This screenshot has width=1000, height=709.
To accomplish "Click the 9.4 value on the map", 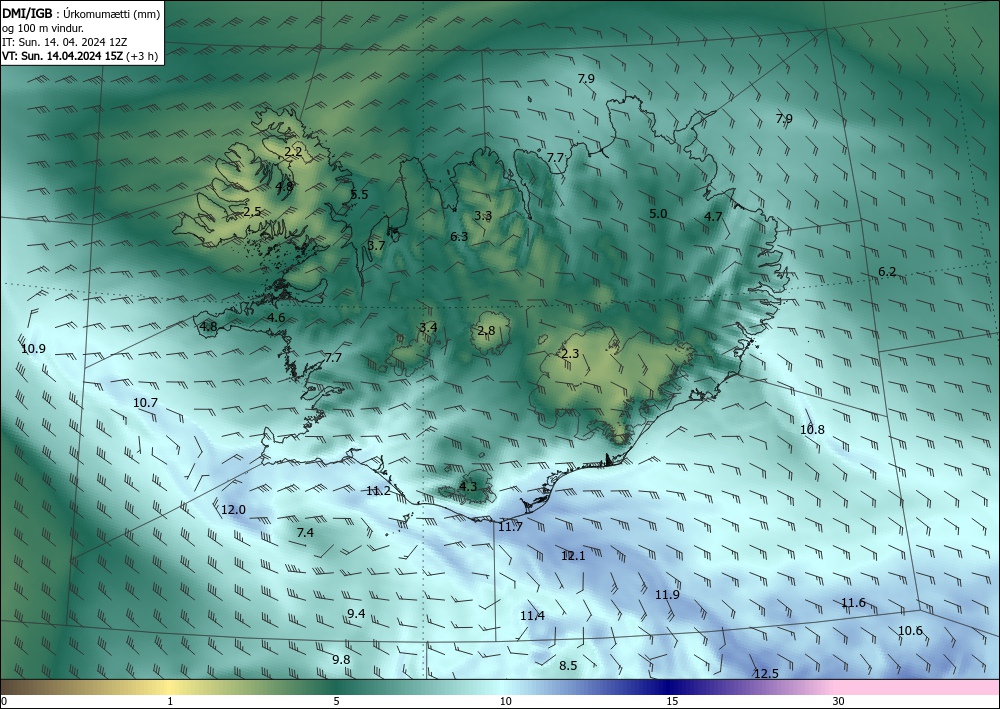I will [x=356, y=614].
